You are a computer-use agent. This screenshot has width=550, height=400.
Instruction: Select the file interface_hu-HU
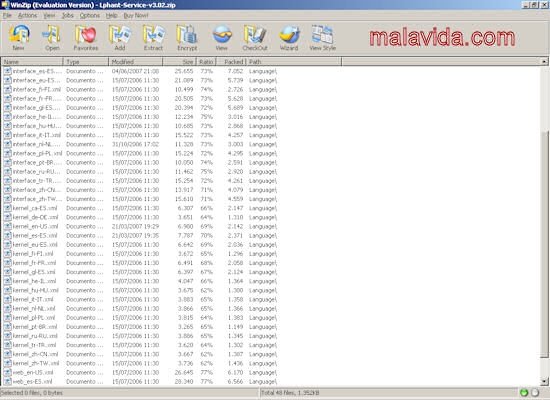click(x=37, y=126)
